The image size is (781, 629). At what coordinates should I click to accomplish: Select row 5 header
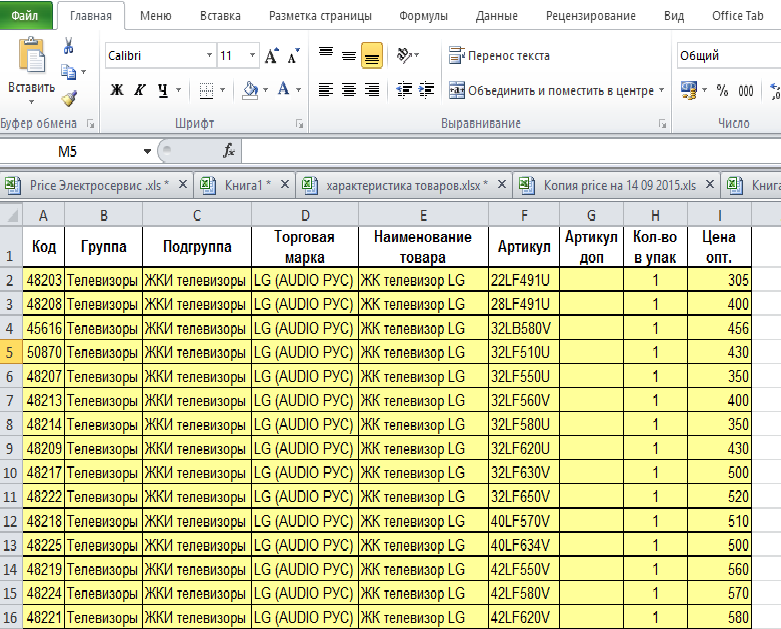coord(10,353)
